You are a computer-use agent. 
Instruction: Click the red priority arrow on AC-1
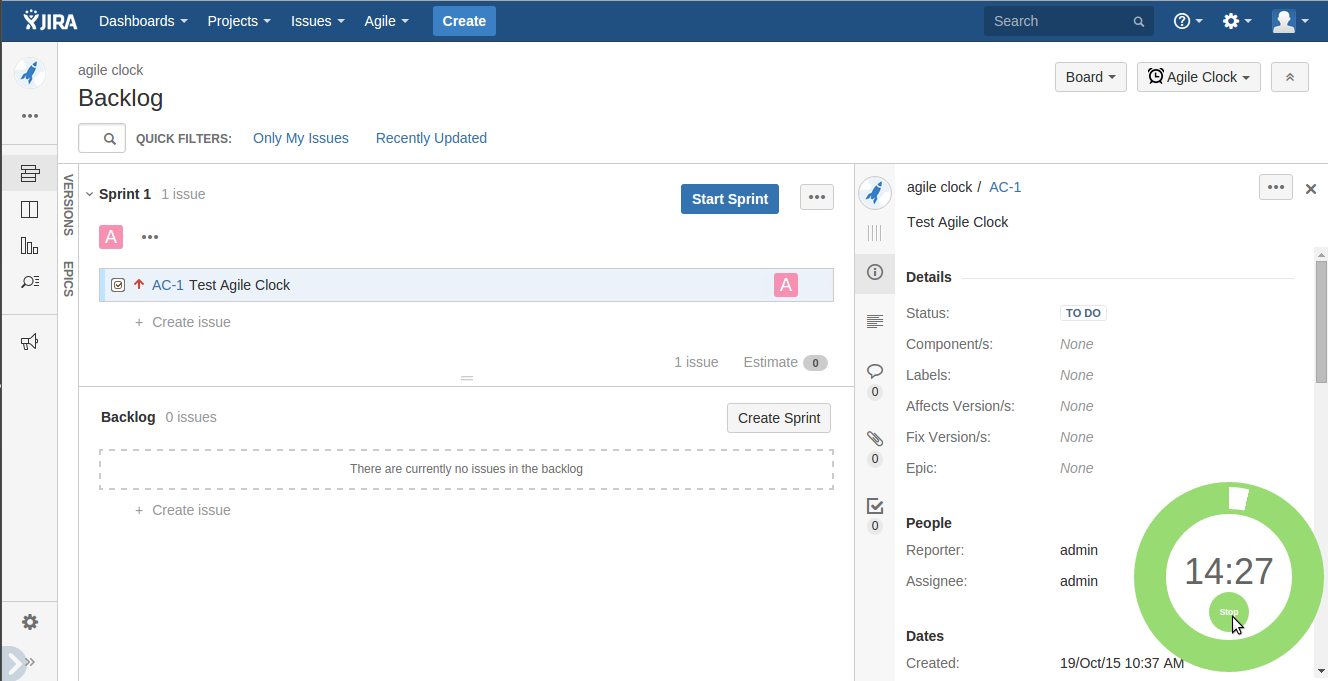coord(139,284)
